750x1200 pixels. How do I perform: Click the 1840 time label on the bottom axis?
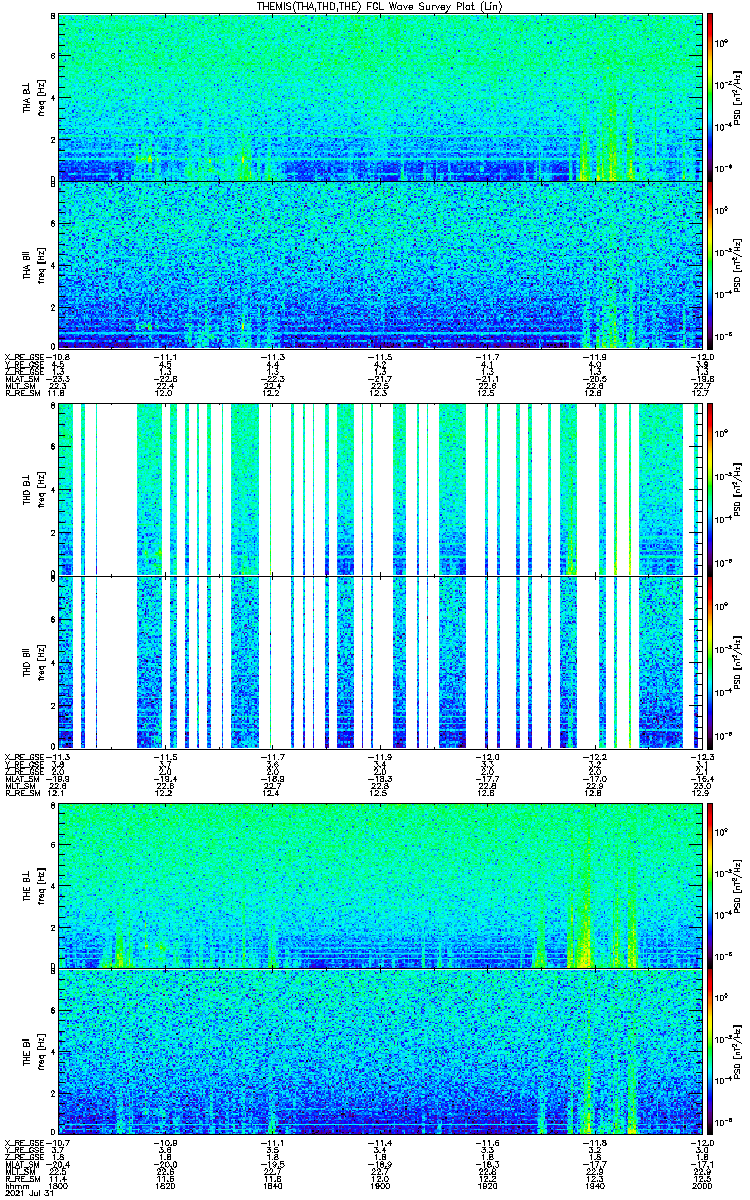(273, 1185)
